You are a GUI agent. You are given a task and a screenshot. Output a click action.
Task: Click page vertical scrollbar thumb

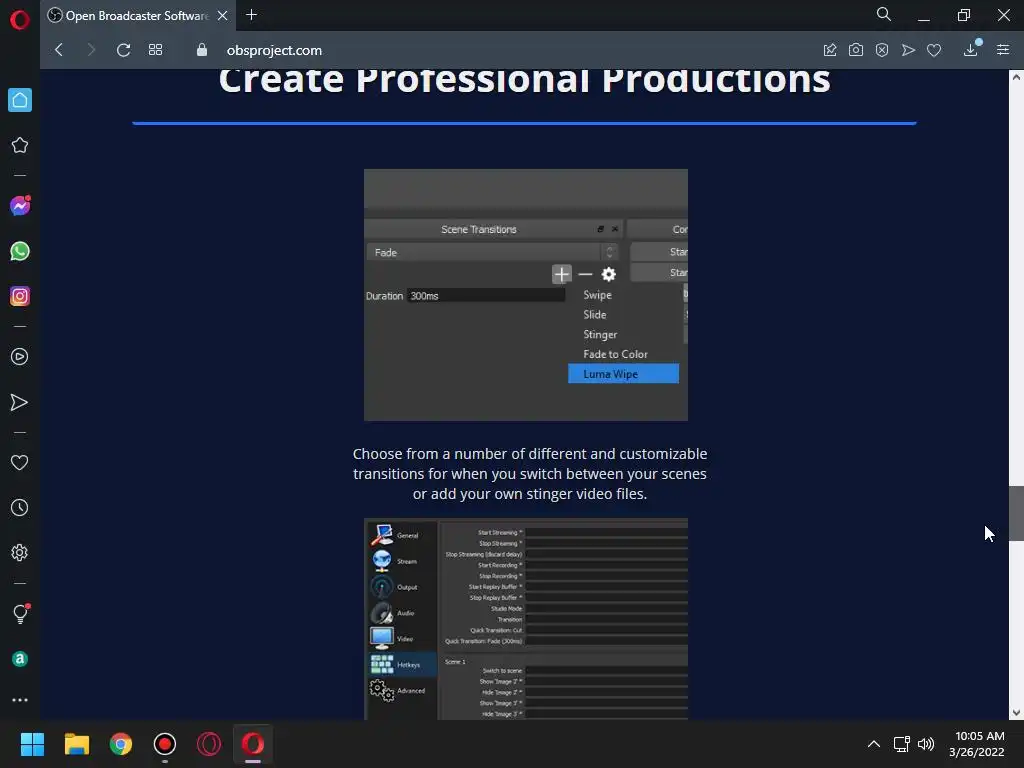tap(1016, 513)
